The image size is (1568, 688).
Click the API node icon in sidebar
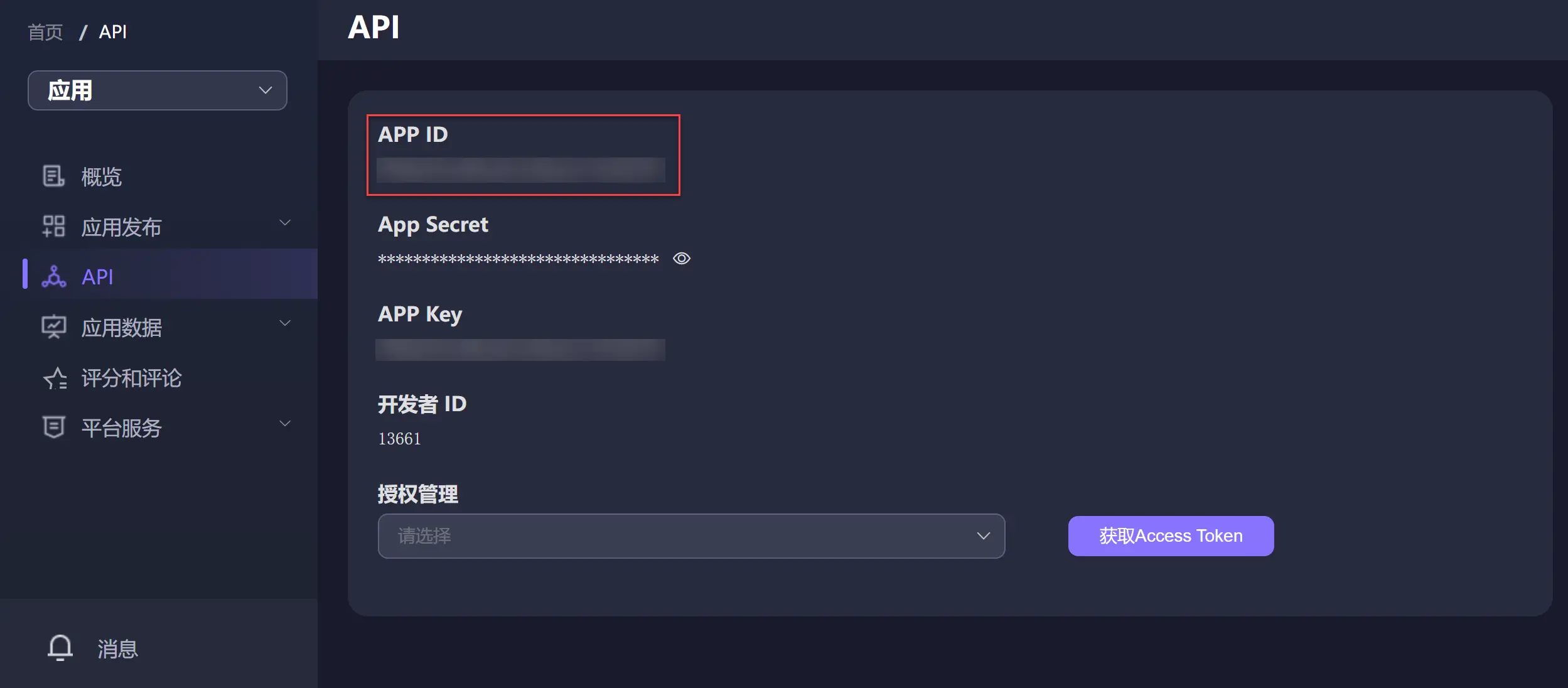click(x=54, y=276)
